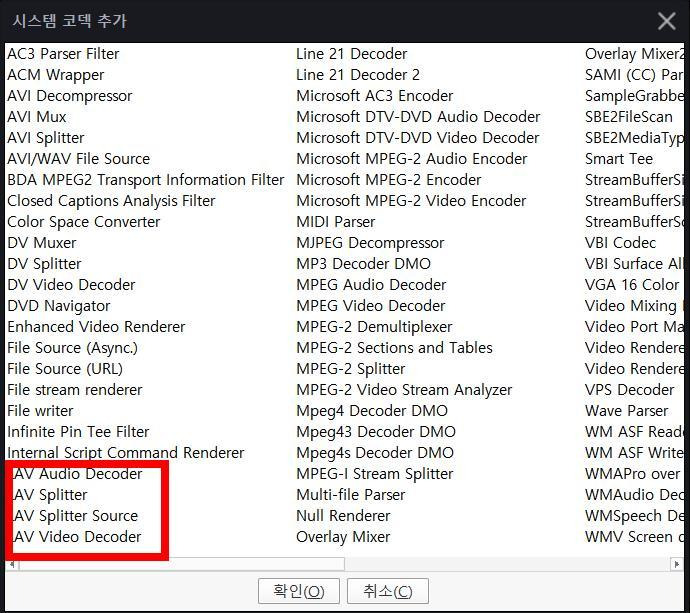Select VBI Codec entry

coord(620,243)
